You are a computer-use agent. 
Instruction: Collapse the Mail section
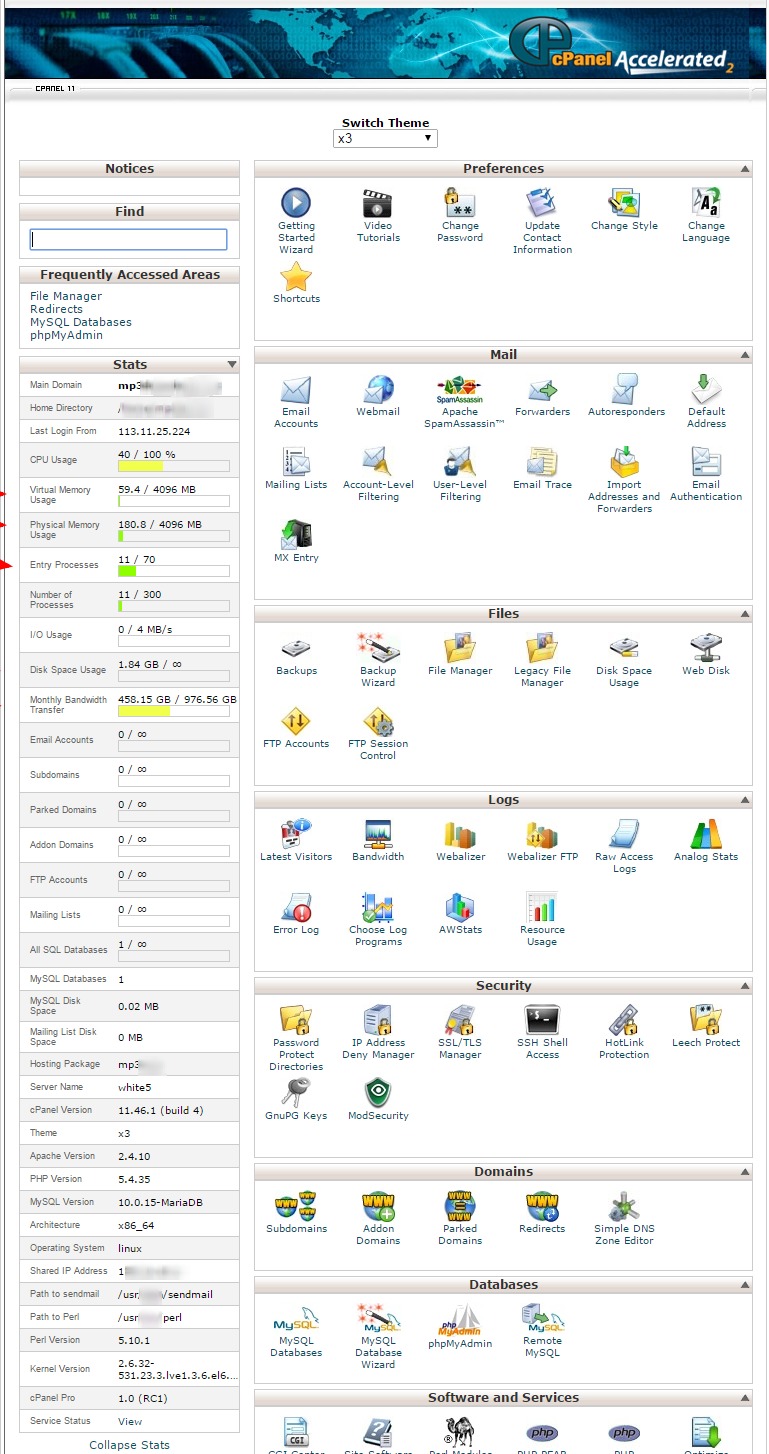tap(745, 355)
